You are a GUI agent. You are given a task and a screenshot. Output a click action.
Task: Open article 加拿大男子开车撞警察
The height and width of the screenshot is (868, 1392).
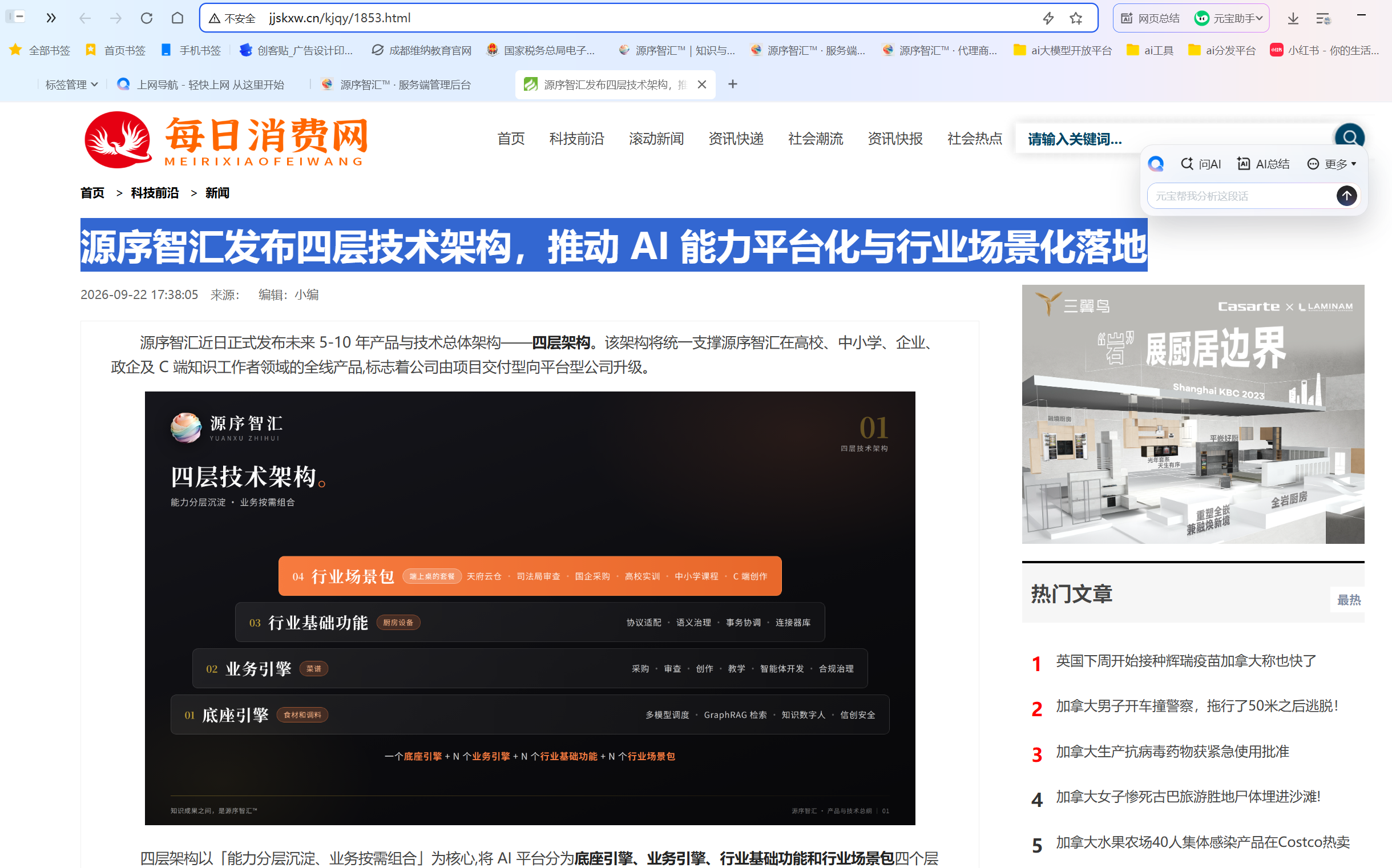tap(1197, 706)
